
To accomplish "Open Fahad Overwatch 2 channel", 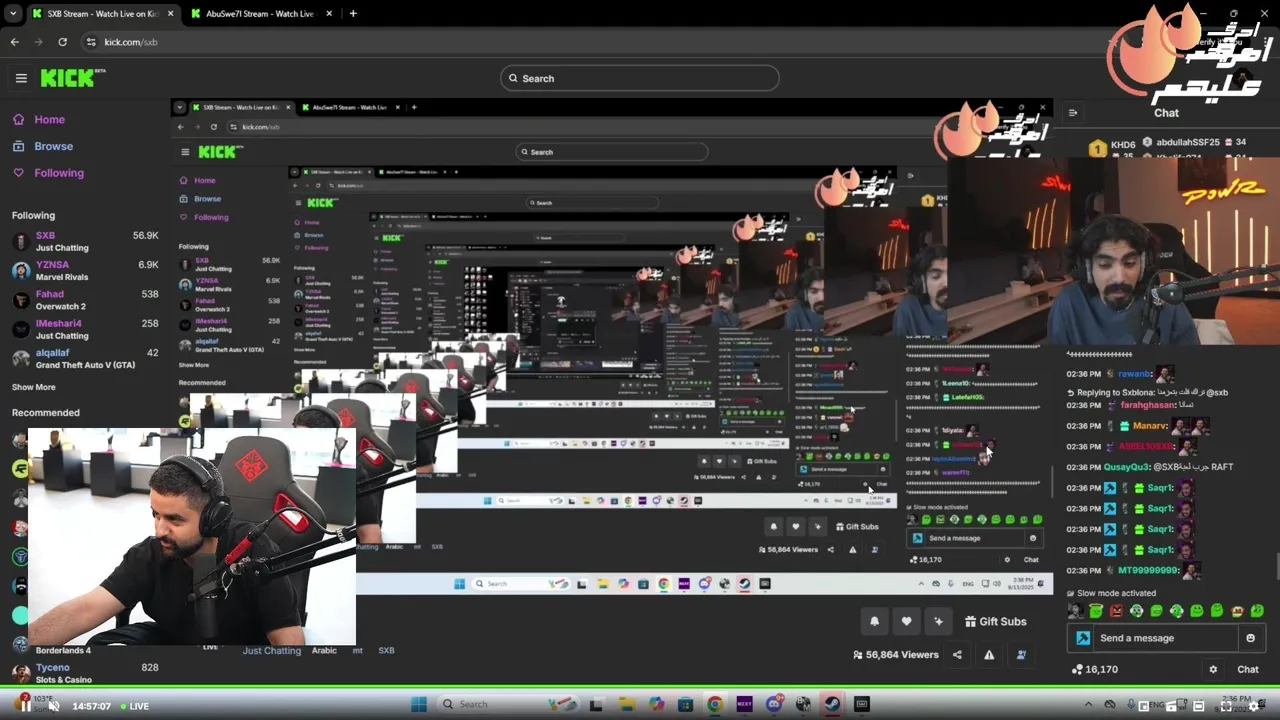I will click(85, 300).
